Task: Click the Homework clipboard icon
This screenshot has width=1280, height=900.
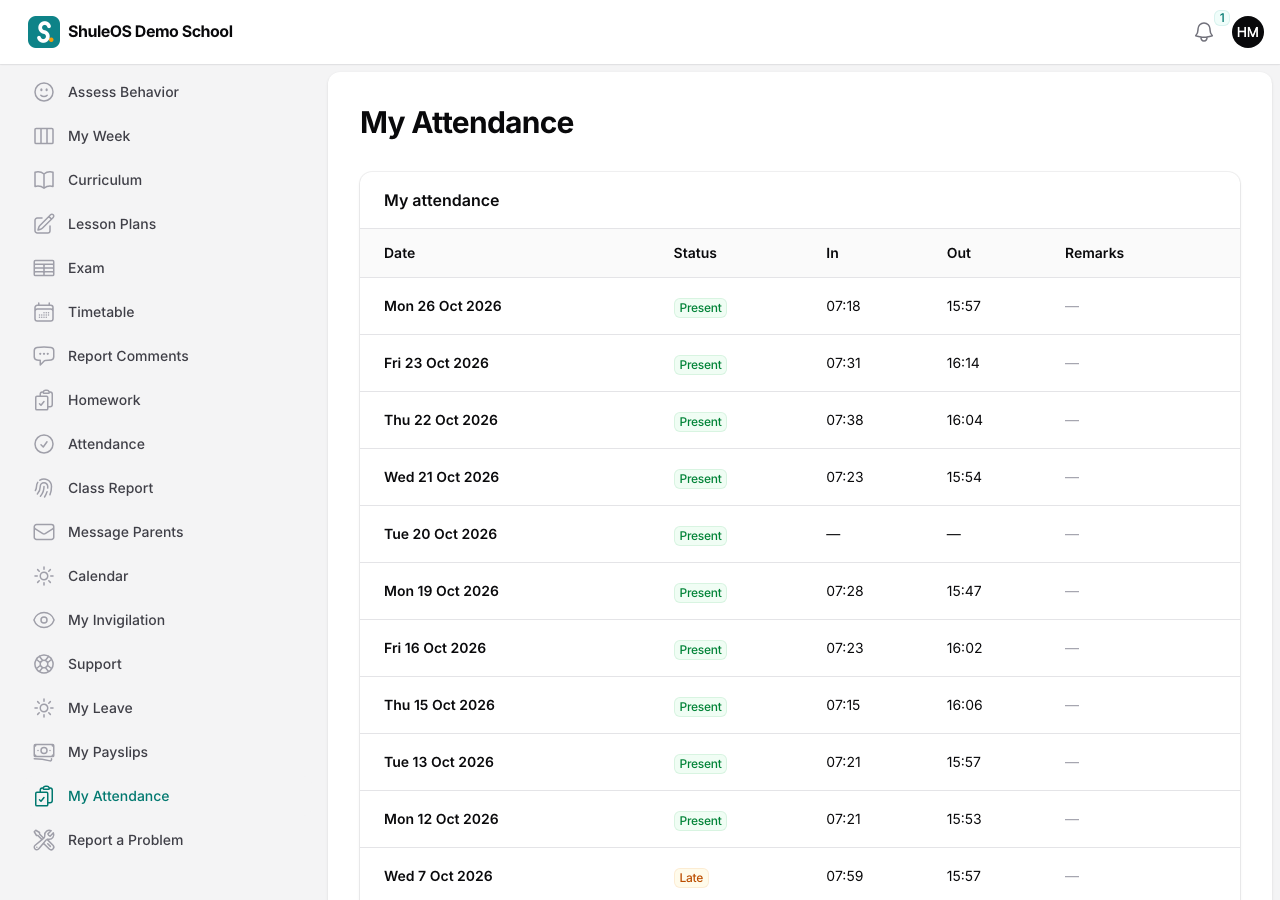Action: [44, 400]
